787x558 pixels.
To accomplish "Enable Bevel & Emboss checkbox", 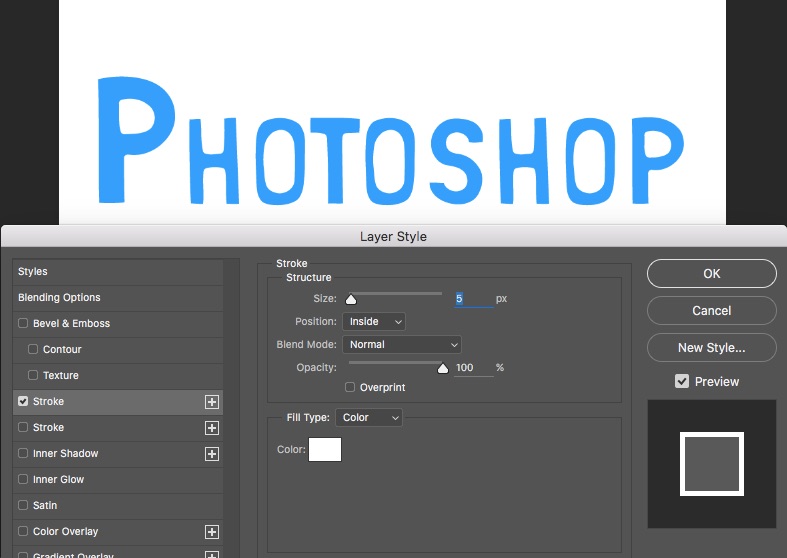I will pos(23,323).
